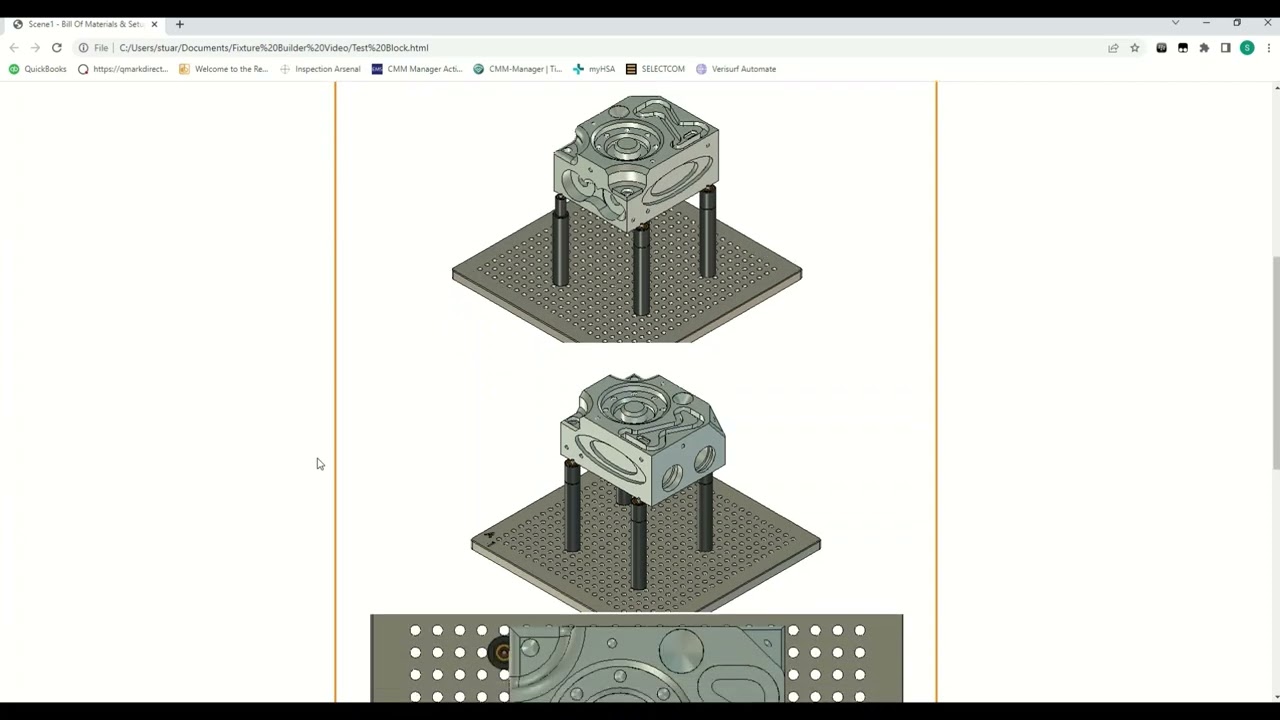
Task: Click the top fixture setup 3D image
Action: (627, 218)
